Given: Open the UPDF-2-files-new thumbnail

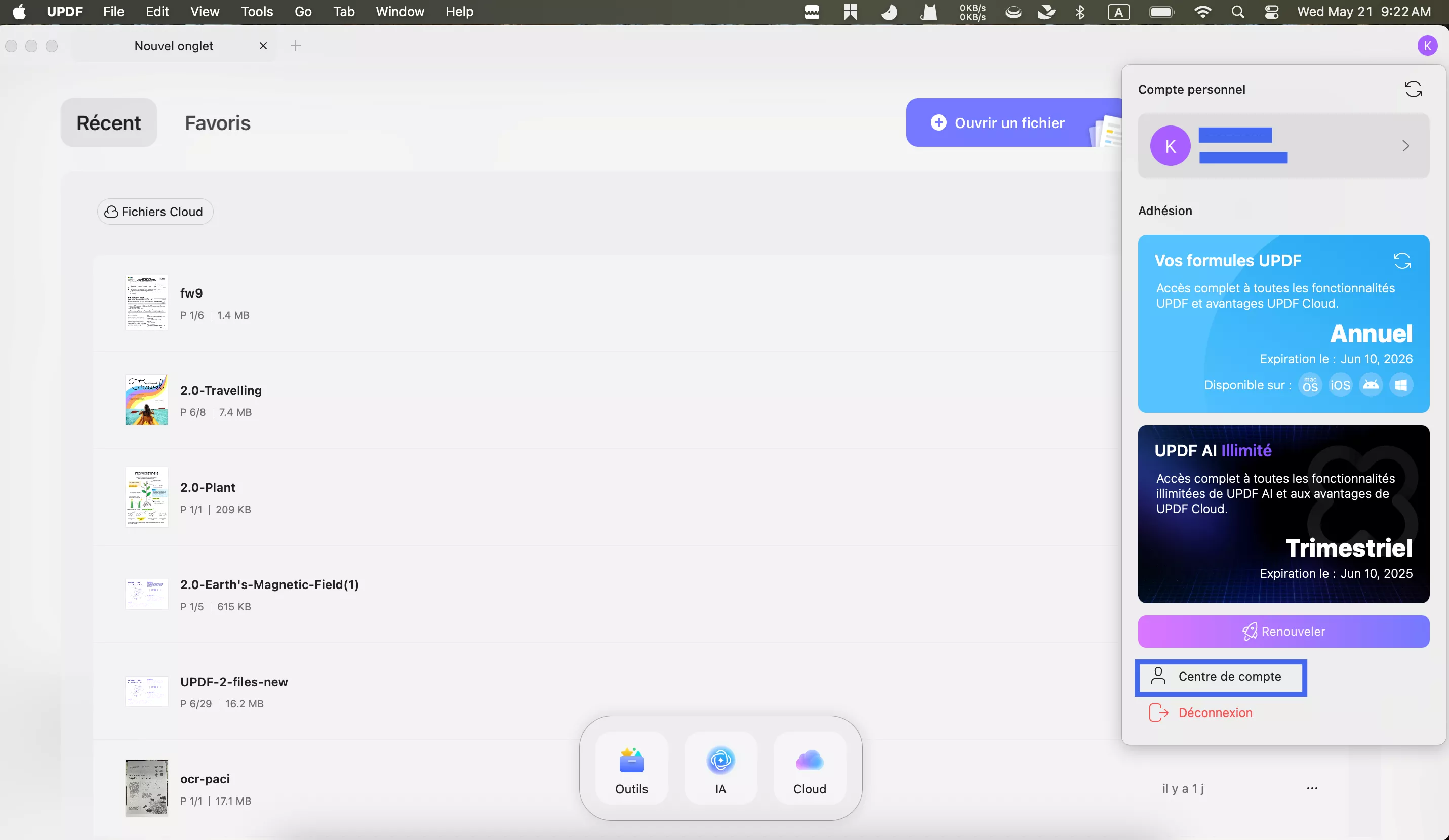Looking at the screenshot, I should click(x=147, y=691).
